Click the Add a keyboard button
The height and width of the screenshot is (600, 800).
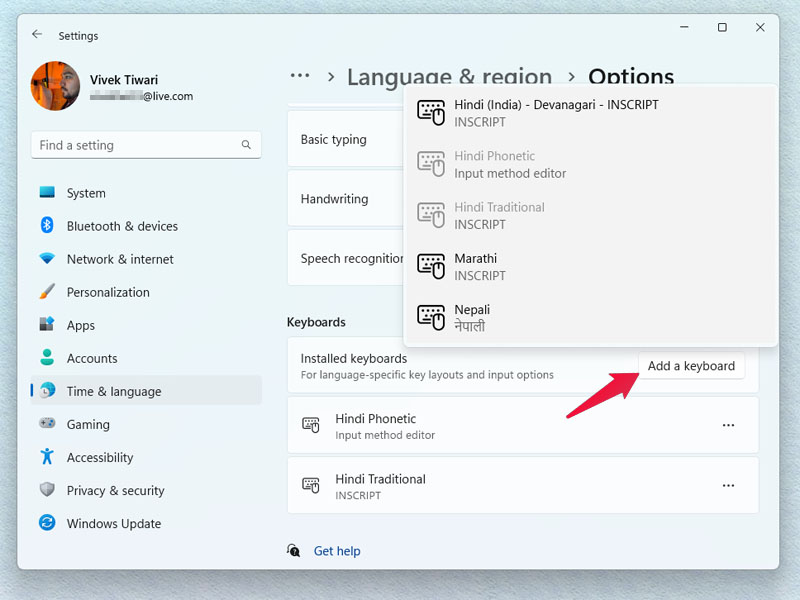coord(691,366)
